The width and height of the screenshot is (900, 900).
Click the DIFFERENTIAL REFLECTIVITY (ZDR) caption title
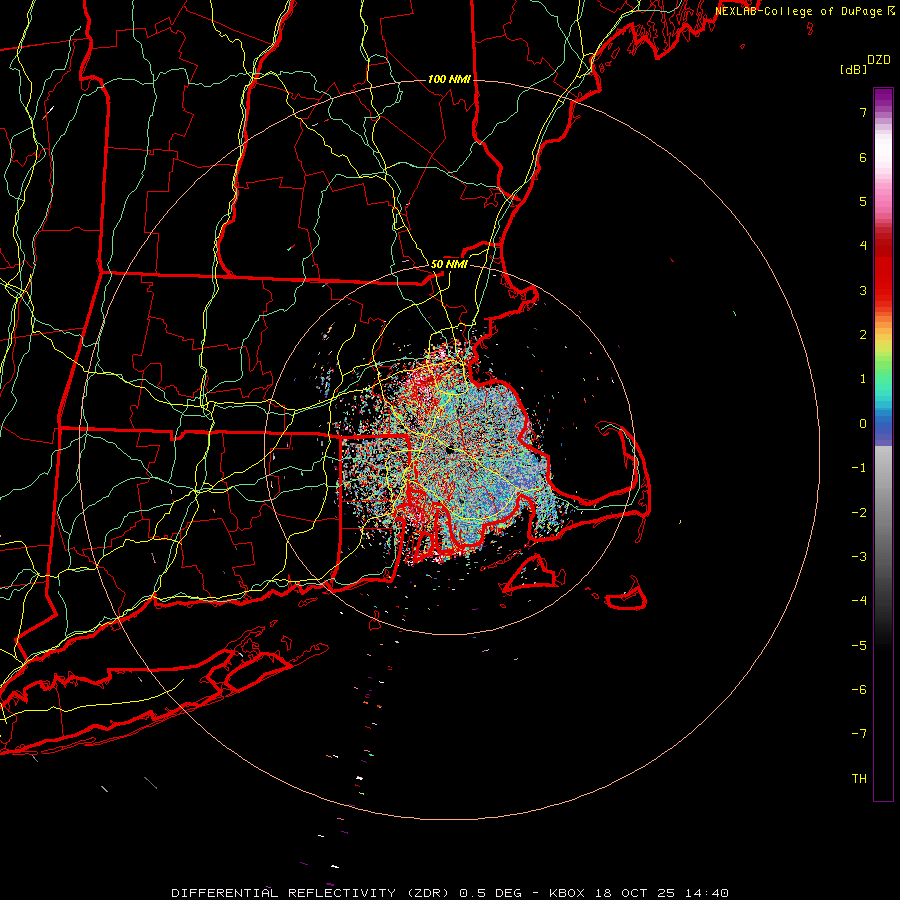click(313, 893)
